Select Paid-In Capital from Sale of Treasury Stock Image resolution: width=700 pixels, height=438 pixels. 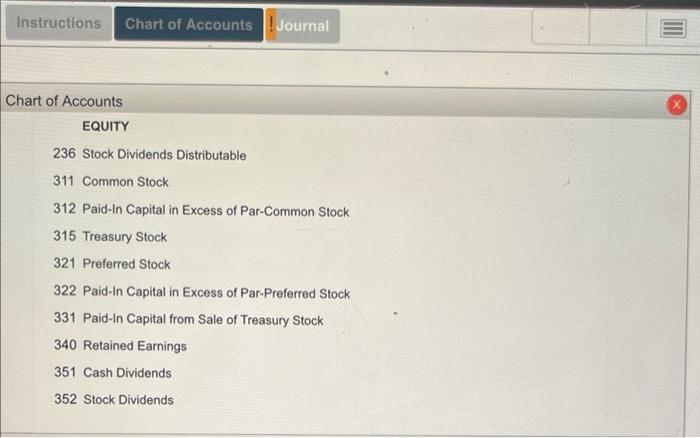[x=188, y=319]
